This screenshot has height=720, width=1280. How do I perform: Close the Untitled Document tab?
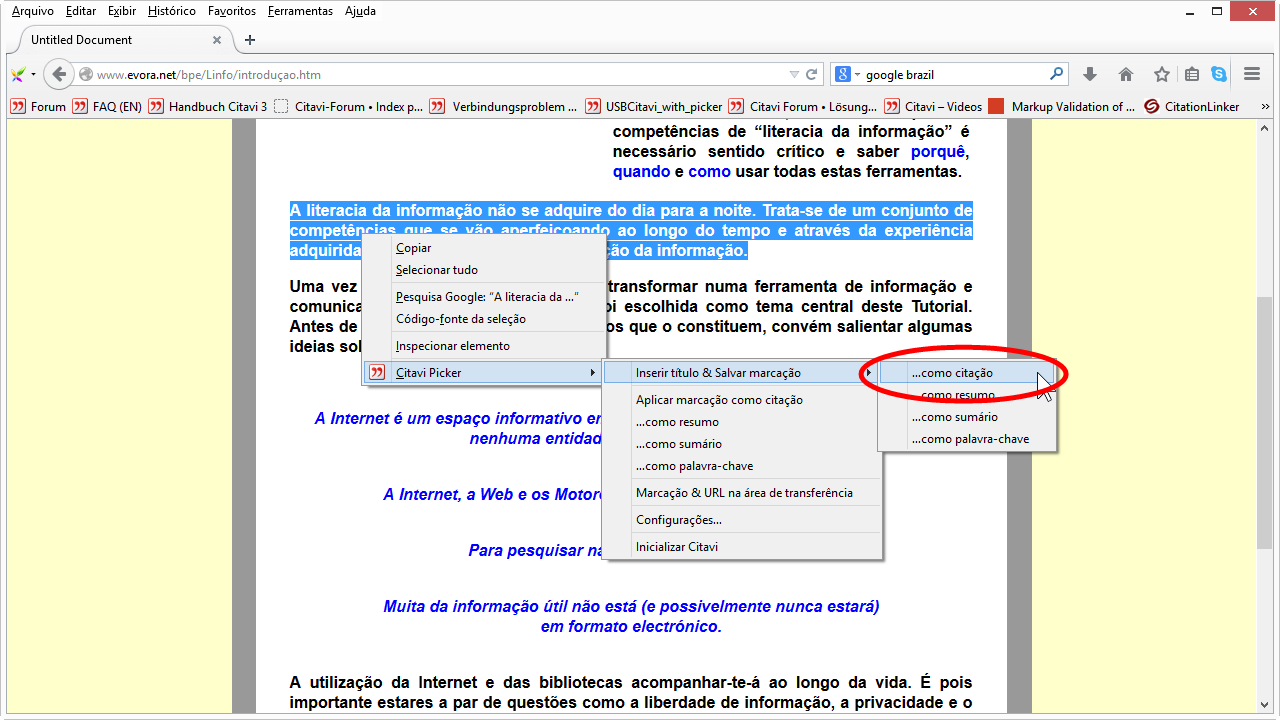[217, 40]
